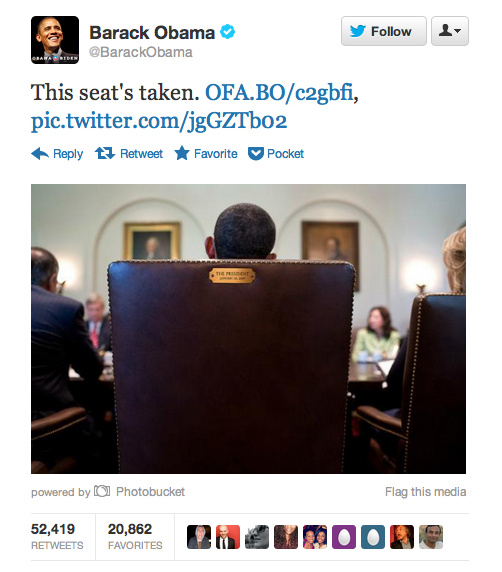Open Barack Obama's profile picture
This screenshot has height=572, width=502.
pos(55,40)
